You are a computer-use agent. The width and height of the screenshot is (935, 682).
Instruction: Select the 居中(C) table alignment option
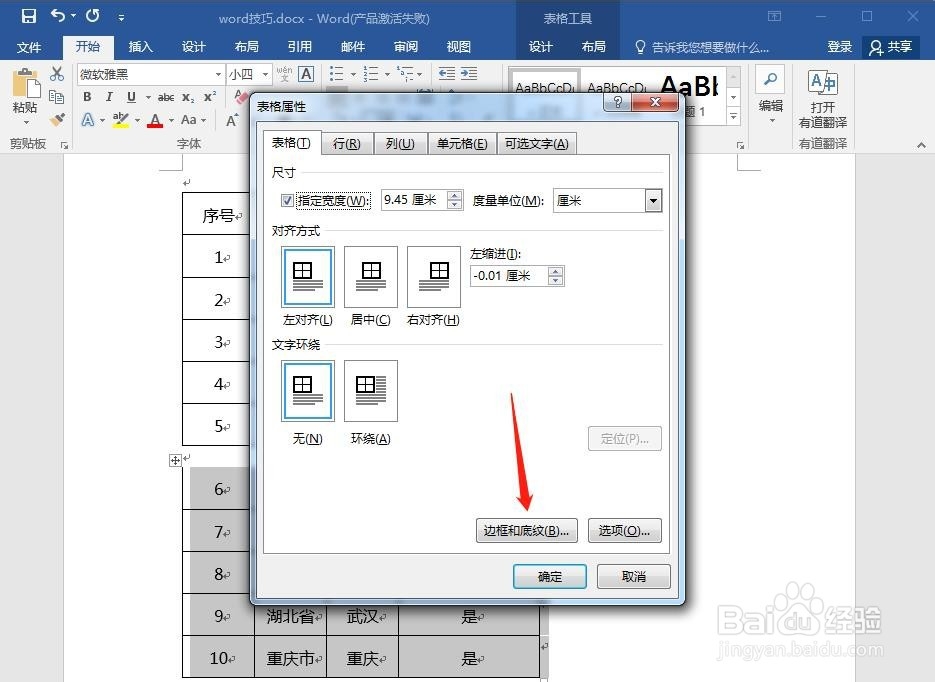click(x=370, y=277)
